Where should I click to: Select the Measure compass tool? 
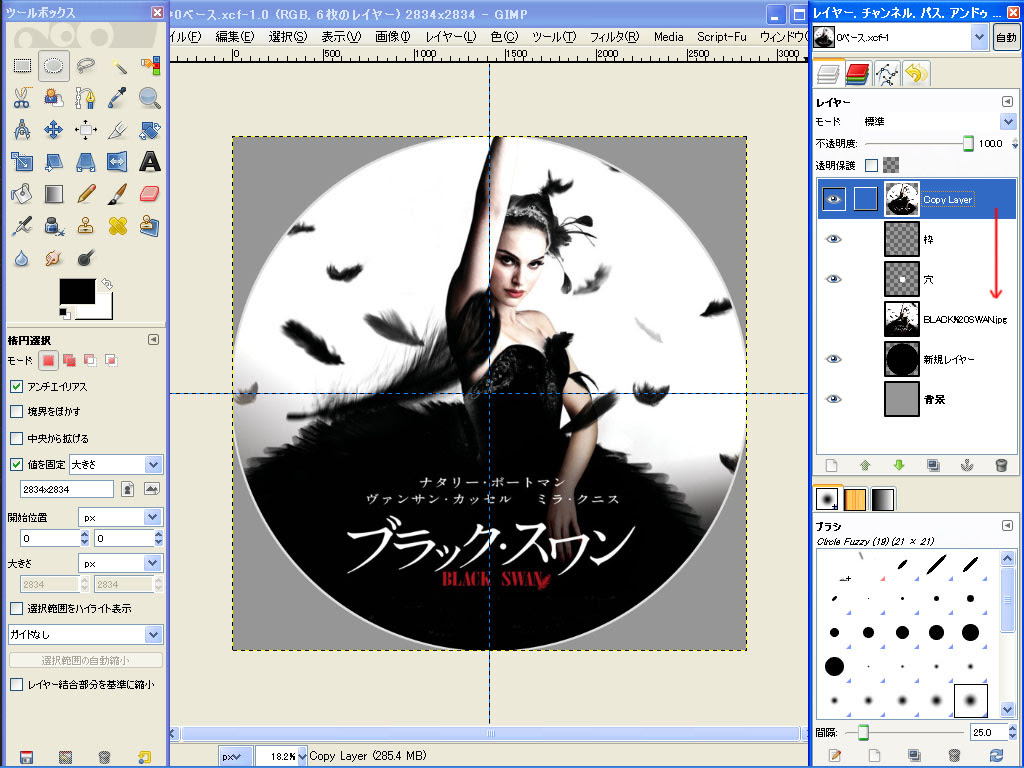click(x=22, y=129)
